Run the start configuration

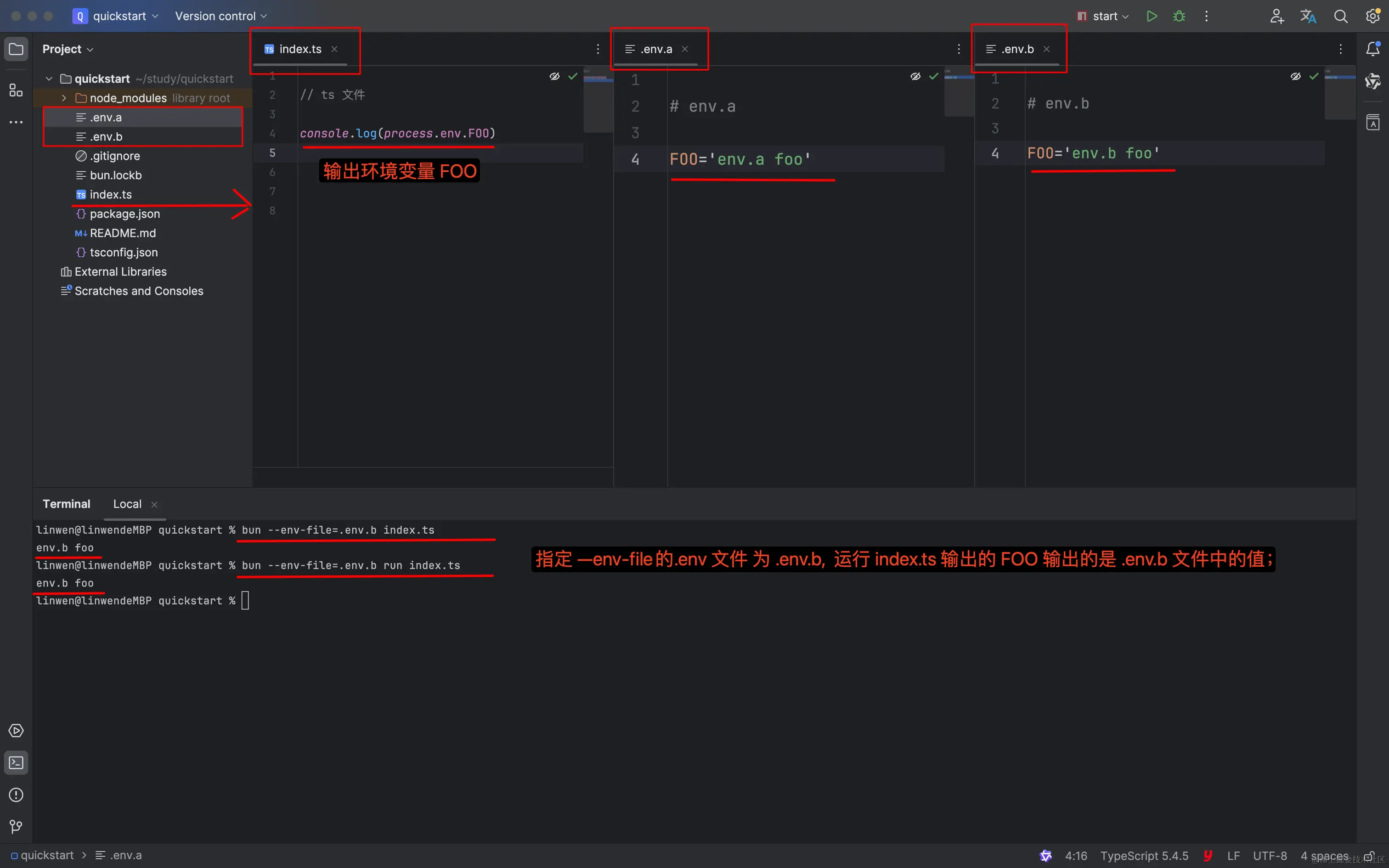[1152, 16]
